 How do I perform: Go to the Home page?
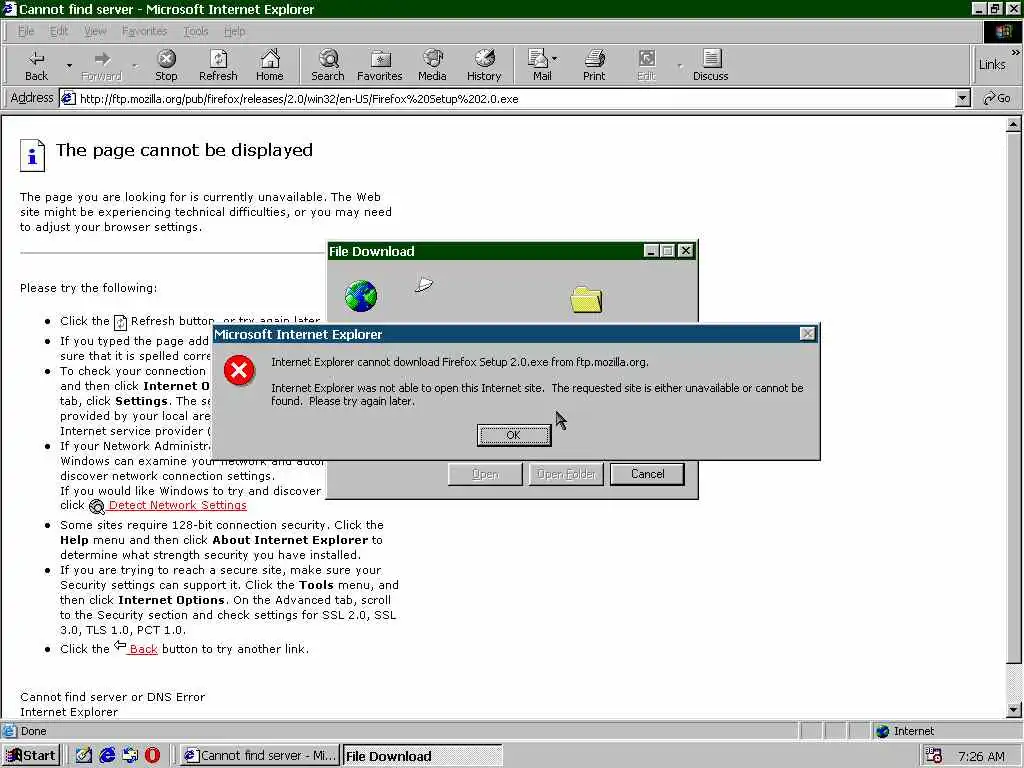(269, 65)
